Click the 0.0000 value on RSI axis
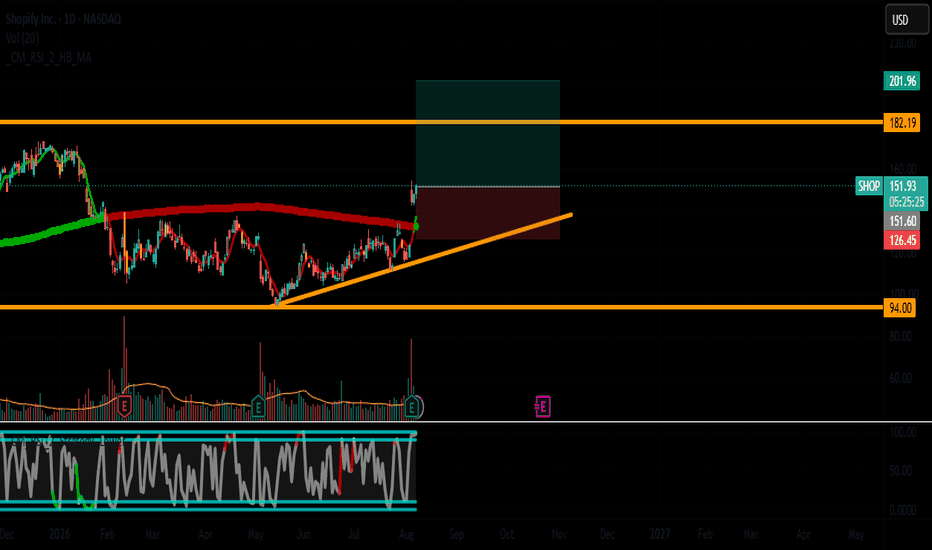932x550 pixels. [x=902, y=510]
